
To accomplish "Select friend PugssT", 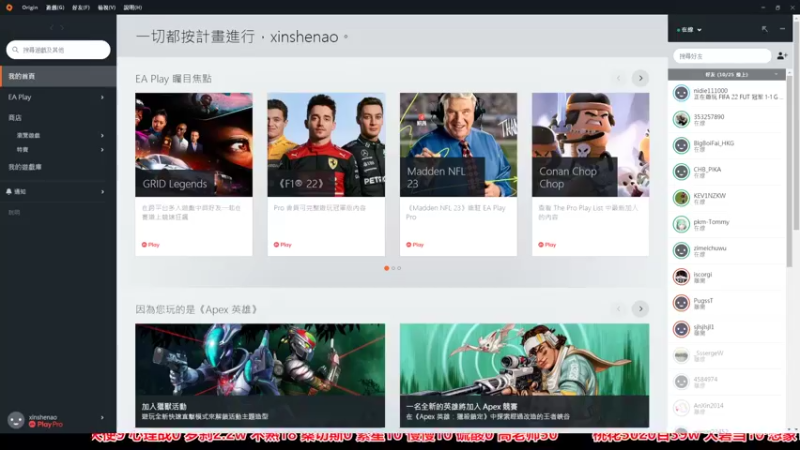I will 727,303.
